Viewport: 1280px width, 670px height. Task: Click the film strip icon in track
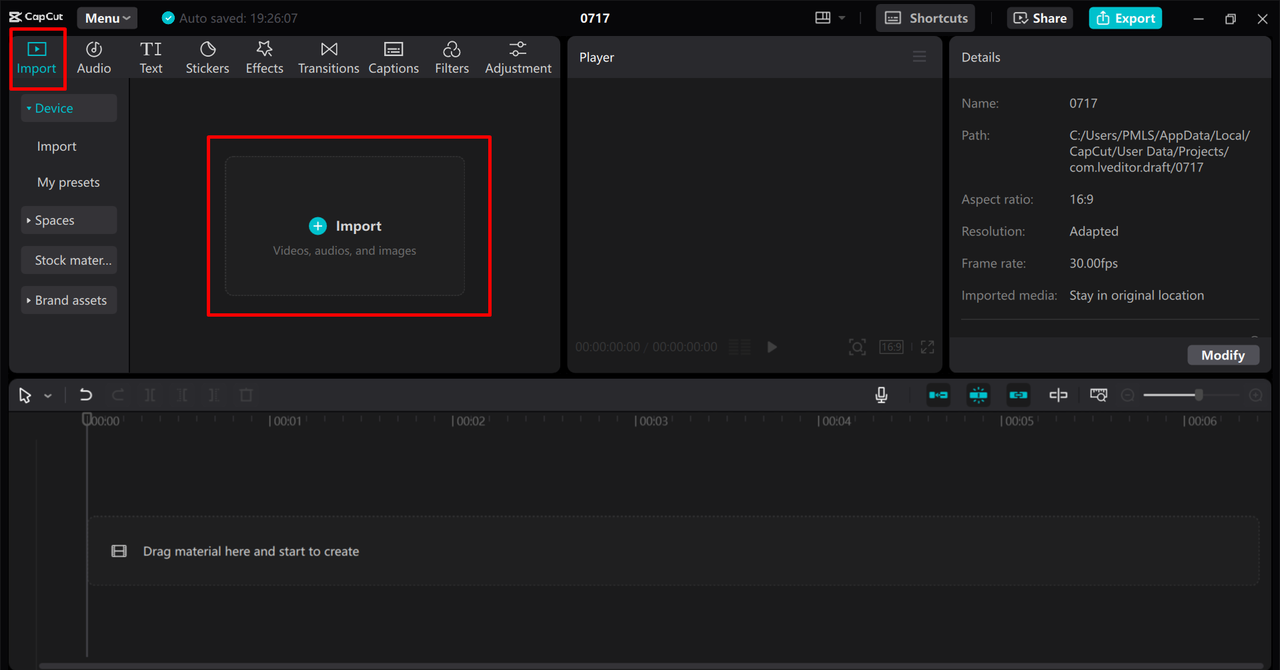(119, 551)
